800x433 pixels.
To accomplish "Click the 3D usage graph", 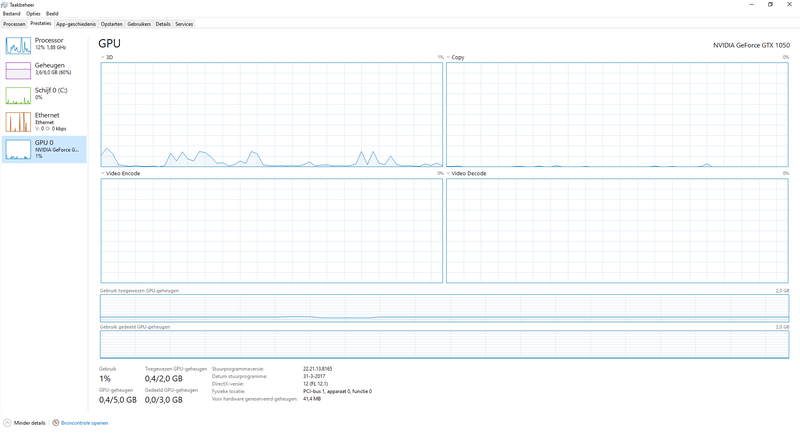I will (271, 115).
